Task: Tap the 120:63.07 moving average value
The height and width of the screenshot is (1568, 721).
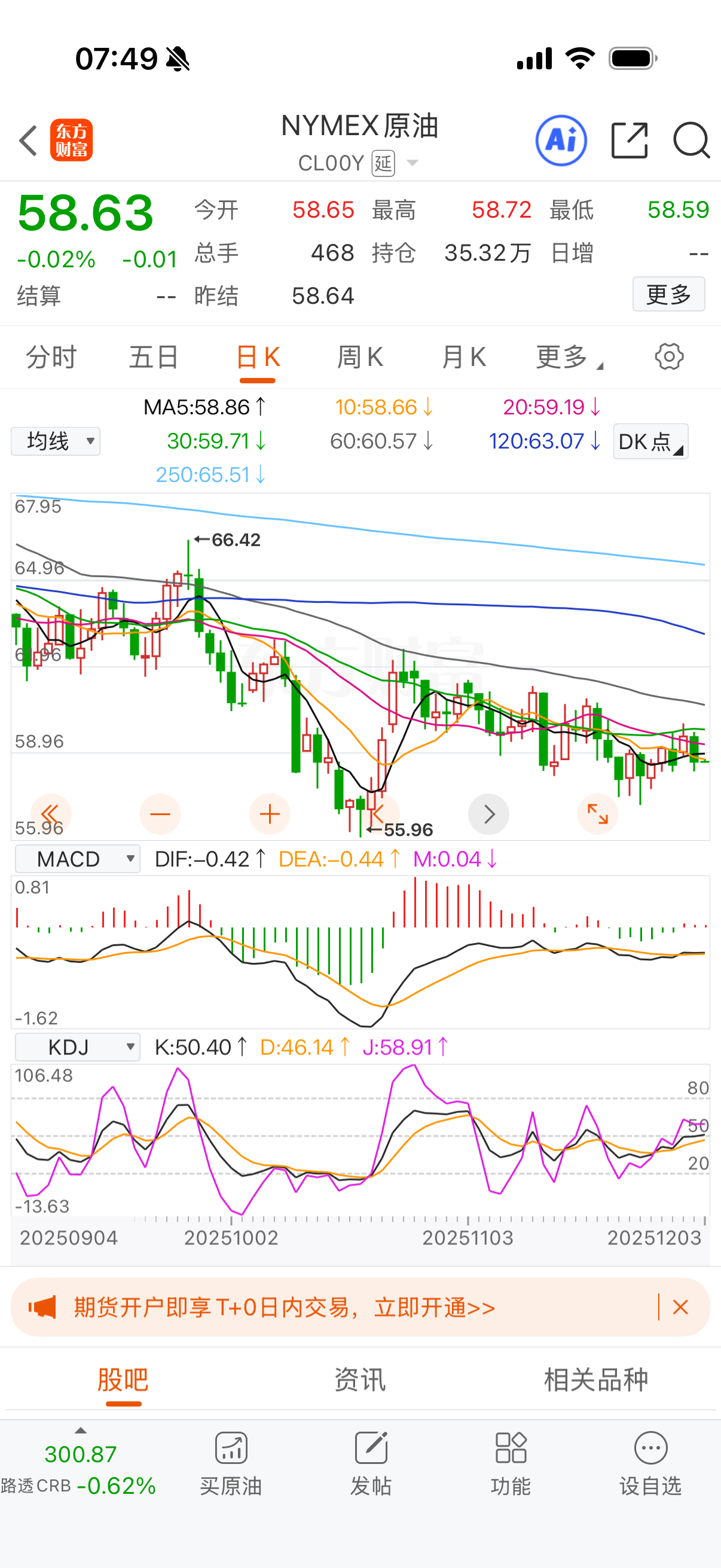Action: (545, 441)
